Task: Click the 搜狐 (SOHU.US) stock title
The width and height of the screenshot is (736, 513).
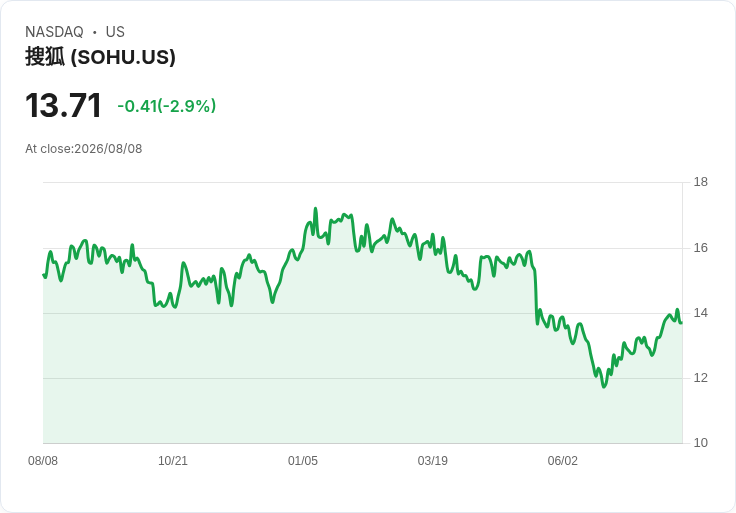Action: tap(100, 57)
